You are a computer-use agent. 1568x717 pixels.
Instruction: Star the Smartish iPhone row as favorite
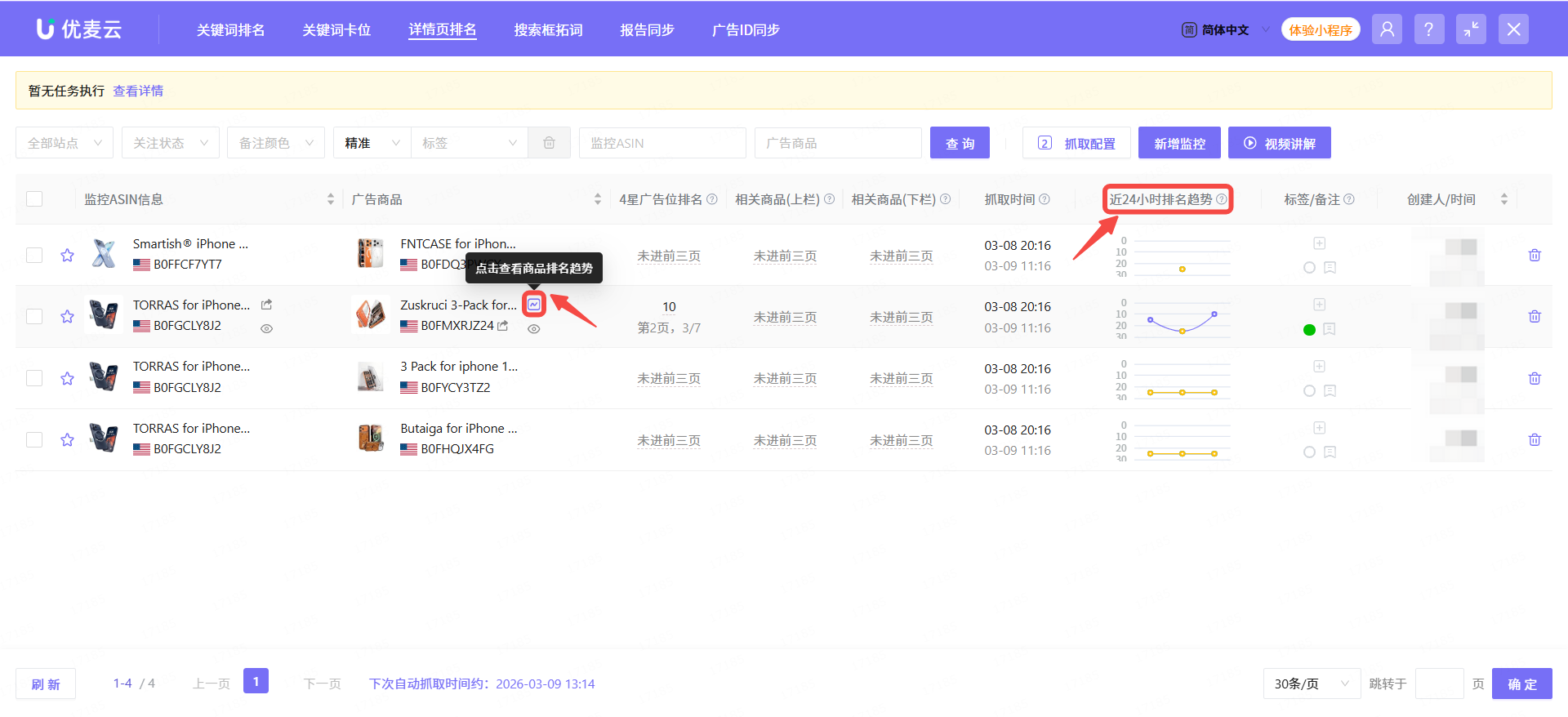pyautogui.click(x=67, y=256)
